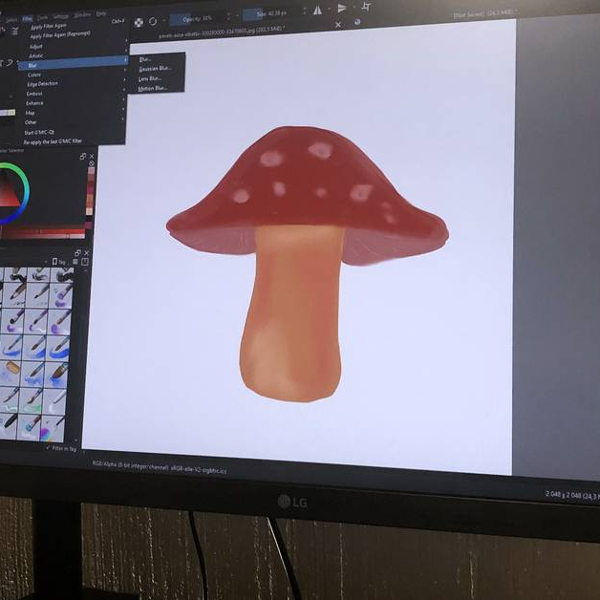This screenshot has width=600, height=600.
Task: Open the Tools menu in the menu bar
Action: [x=42, y=18]
